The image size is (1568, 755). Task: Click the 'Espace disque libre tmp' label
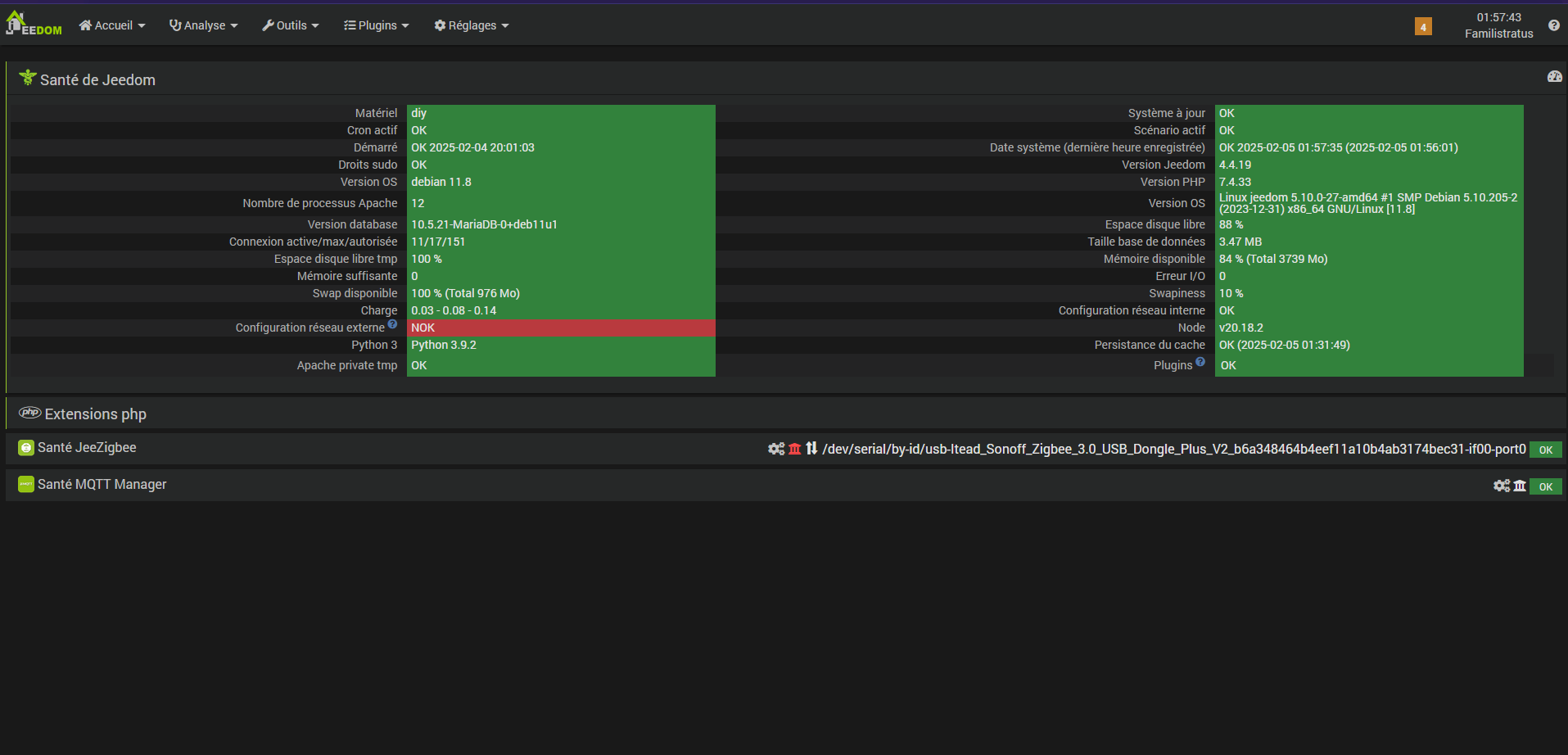[x=336, y=259]
